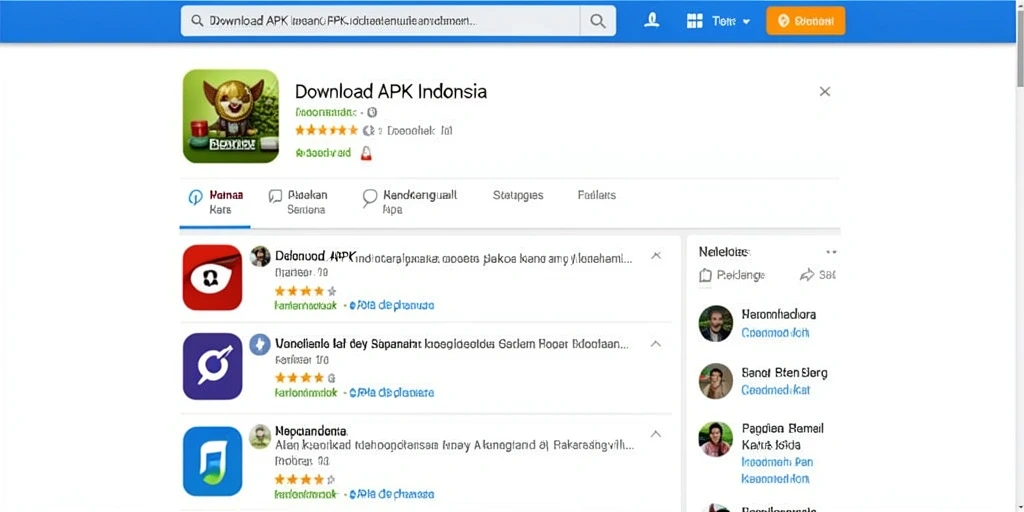
Task: Click the link under Haronnhadiora
Action: point(775,332)
